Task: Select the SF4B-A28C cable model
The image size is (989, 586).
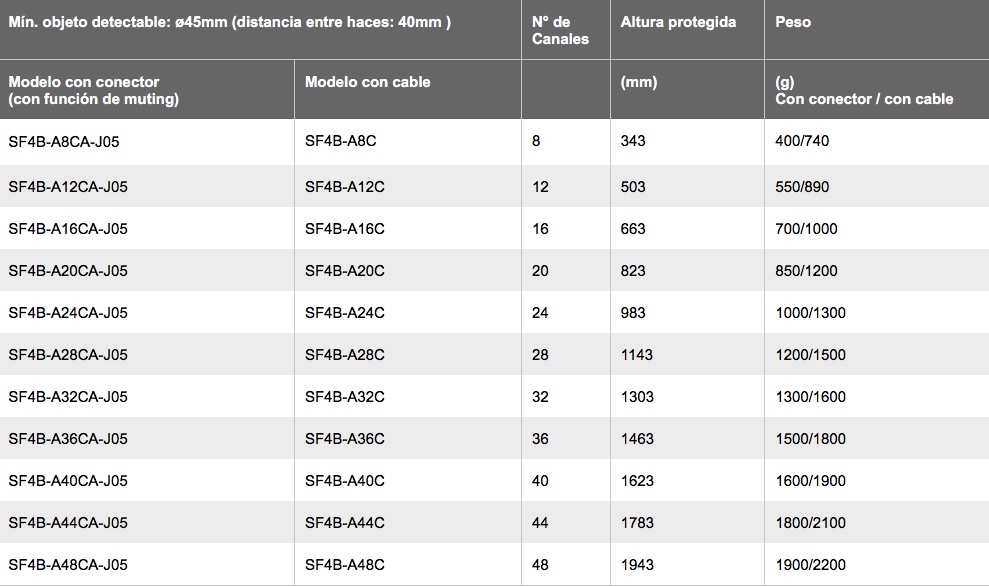Action: (344, 355)
